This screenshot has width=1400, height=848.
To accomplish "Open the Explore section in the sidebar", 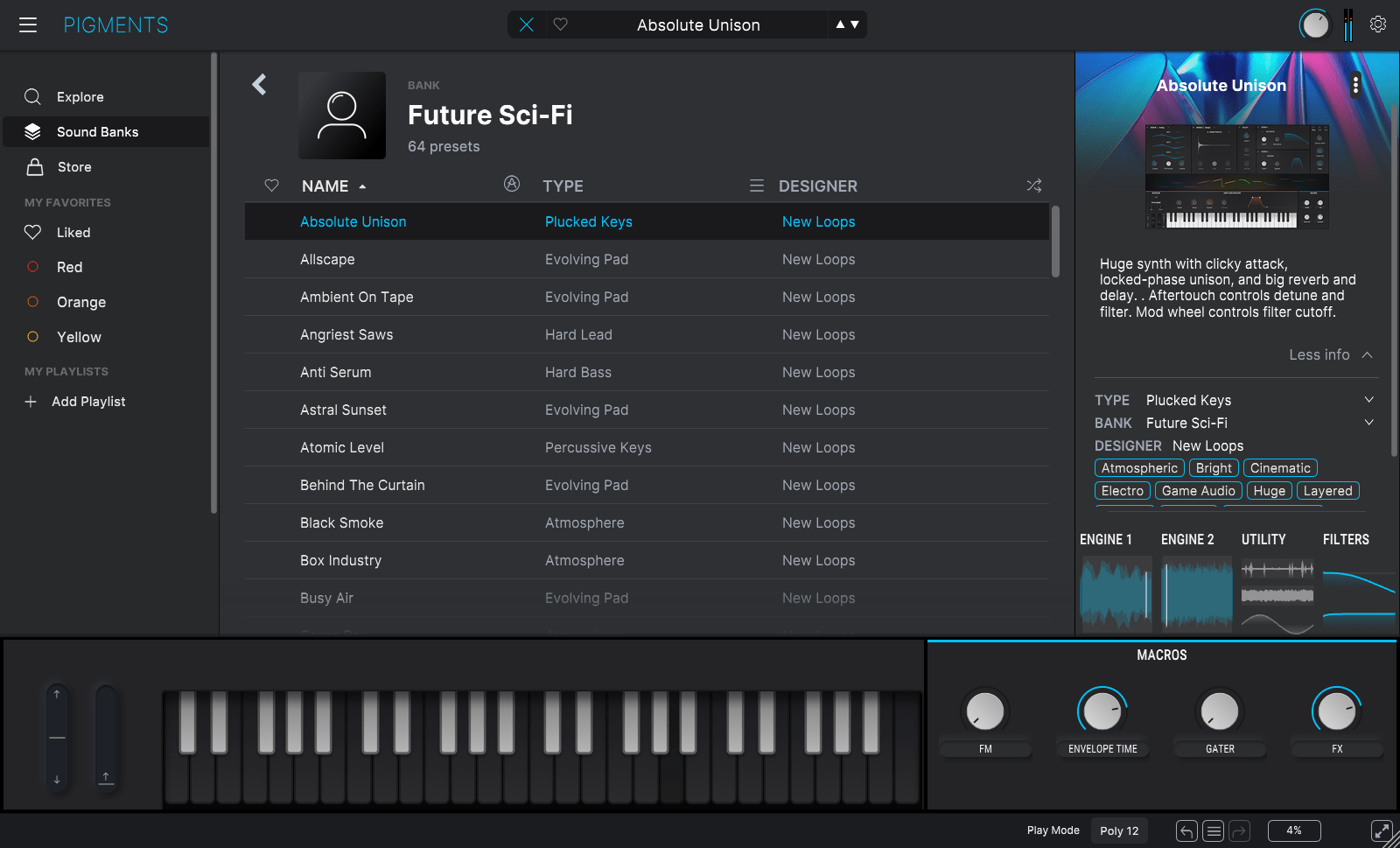I will [x=81, y=96].
